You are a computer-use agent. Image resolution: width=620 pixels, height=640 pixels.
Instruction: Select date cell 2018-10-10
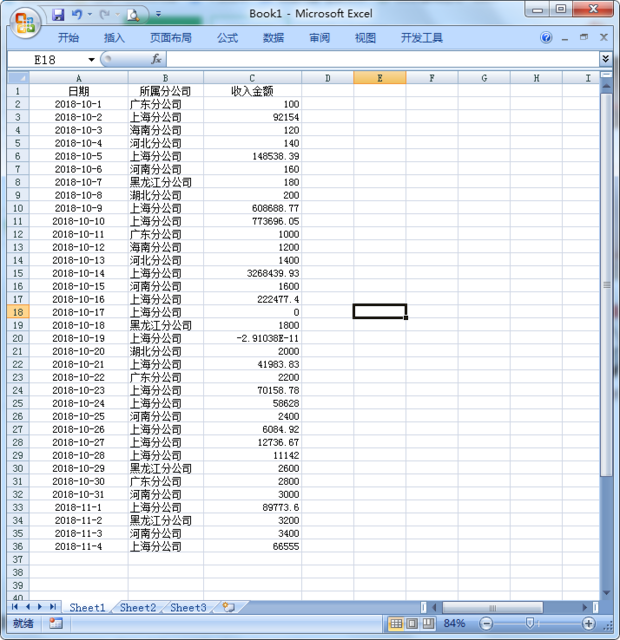coord(78,221)
